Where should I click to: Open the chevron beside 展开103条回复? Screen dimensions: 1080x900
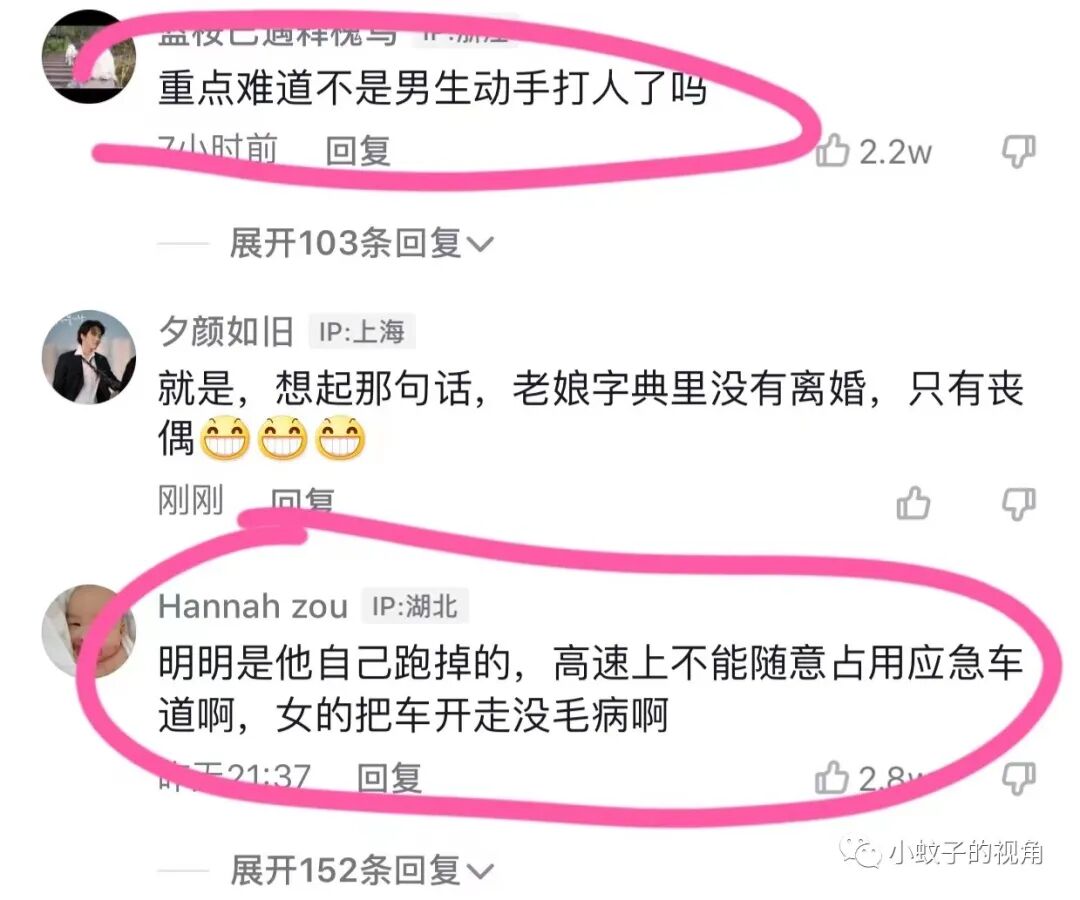pos(480,244)
